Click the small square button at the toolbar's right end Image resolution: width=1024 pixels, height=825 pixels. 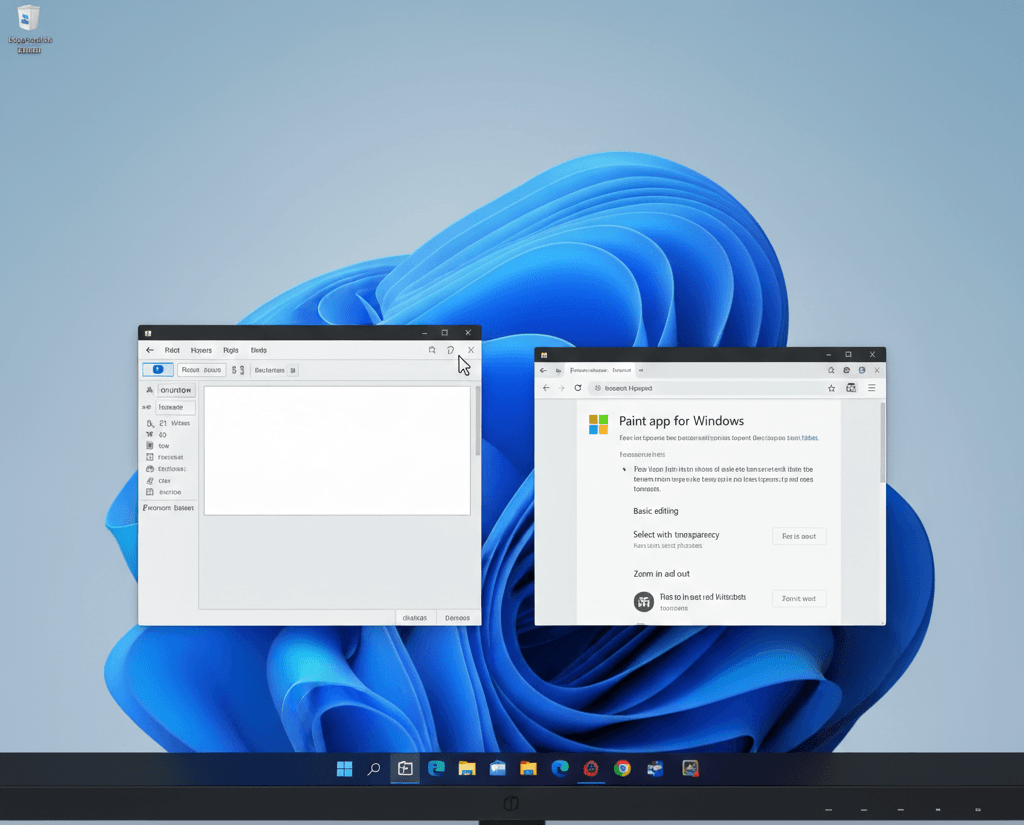tap(293, 370)
